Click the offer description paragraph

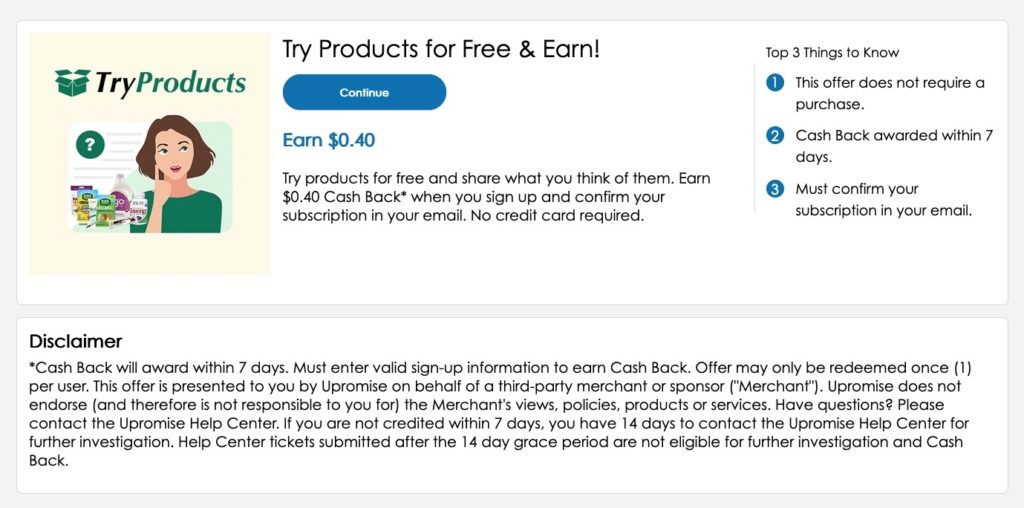pyautogui.click(x=496, y=197)
